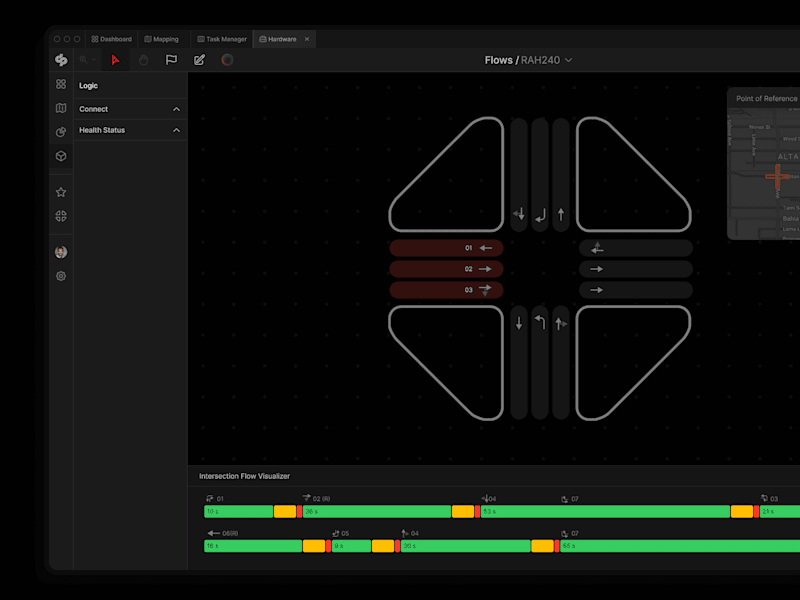Open the dashboard grid icon in sidebar

(x=61, y=84)
